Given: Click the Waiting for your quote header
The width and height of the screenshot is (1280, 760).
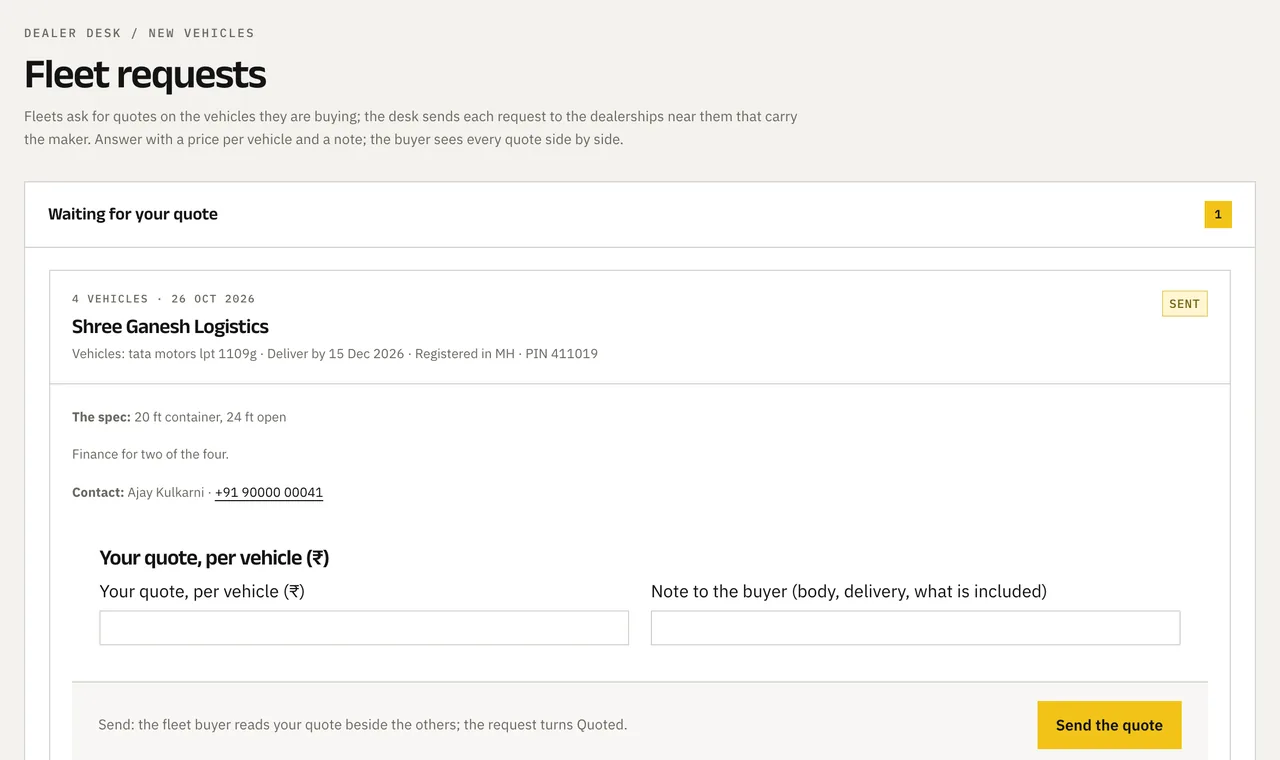Looking at the screenshot, I should point(133,214).
